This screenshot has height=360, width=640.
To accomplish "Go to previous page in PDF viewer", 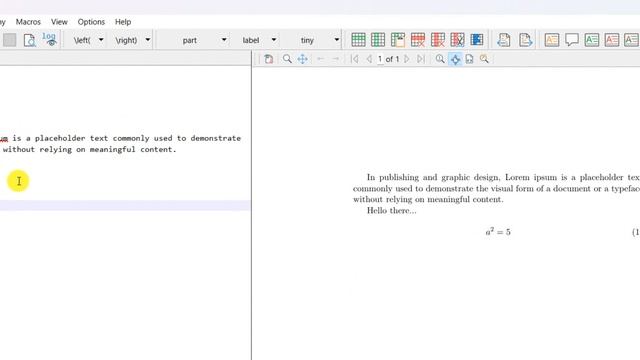I will [369, 59].
